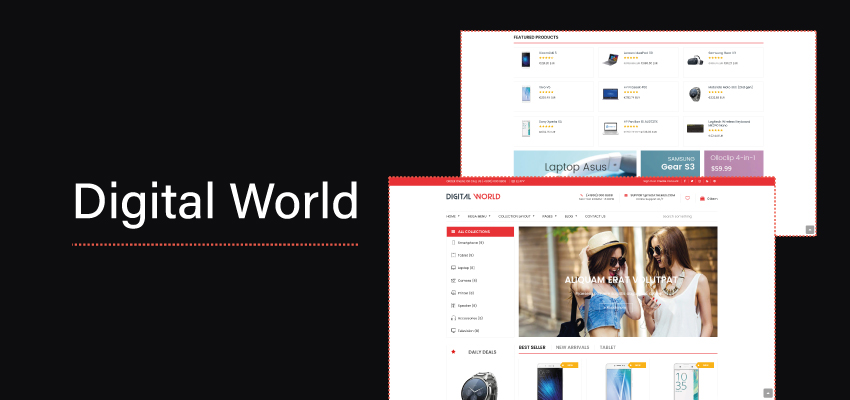Switch to the Tablet tab

coord(607,347)
